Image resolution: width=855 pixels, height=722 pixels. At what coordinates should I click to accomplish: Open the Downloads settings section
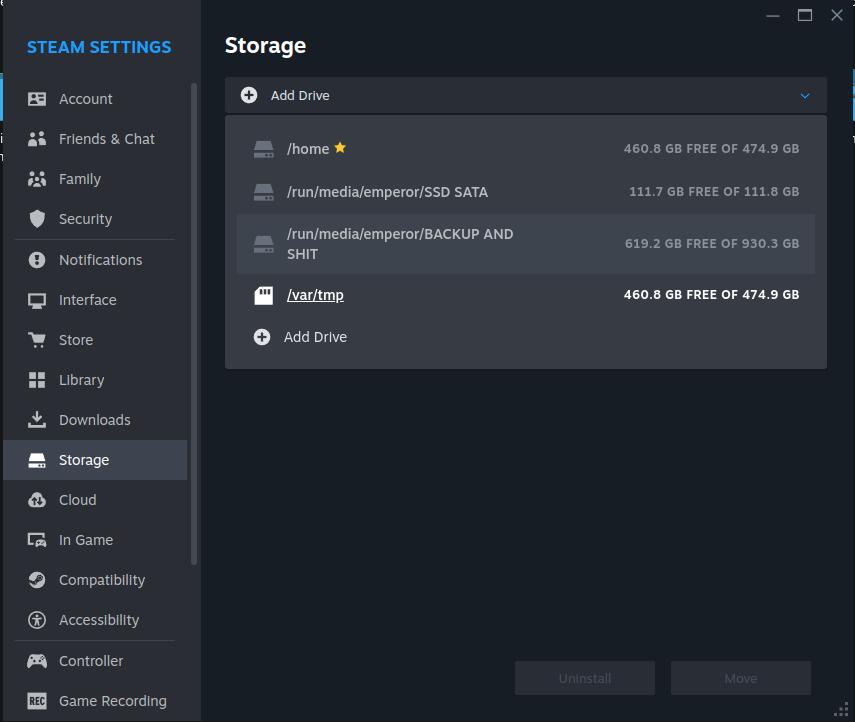point(94,420)
